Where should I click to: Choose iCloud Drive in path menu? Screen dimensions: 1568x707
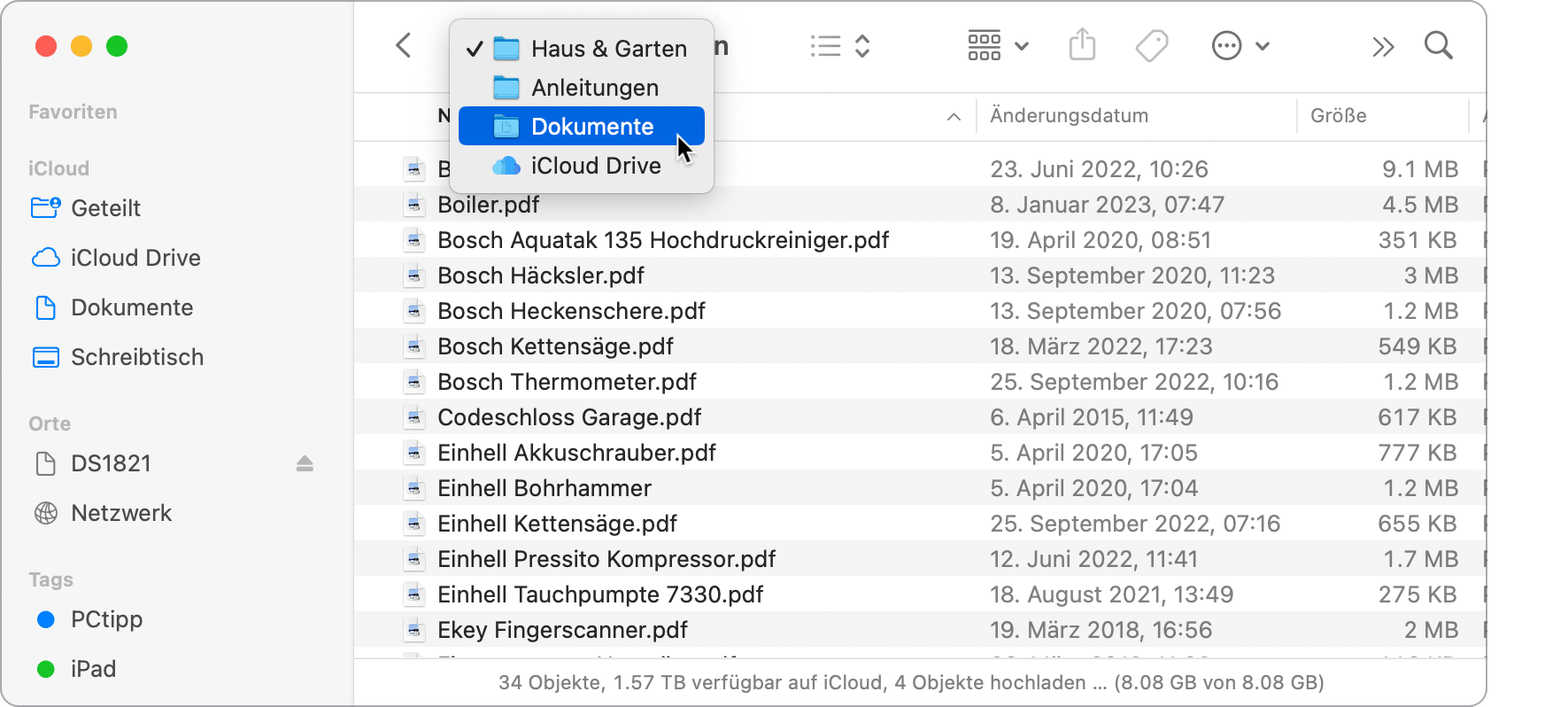tap(582, 166)
